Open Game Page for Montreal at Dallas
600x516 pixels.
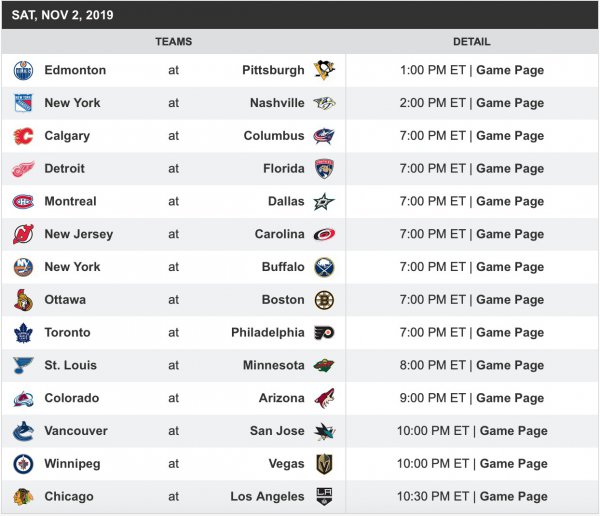[510, 202]
